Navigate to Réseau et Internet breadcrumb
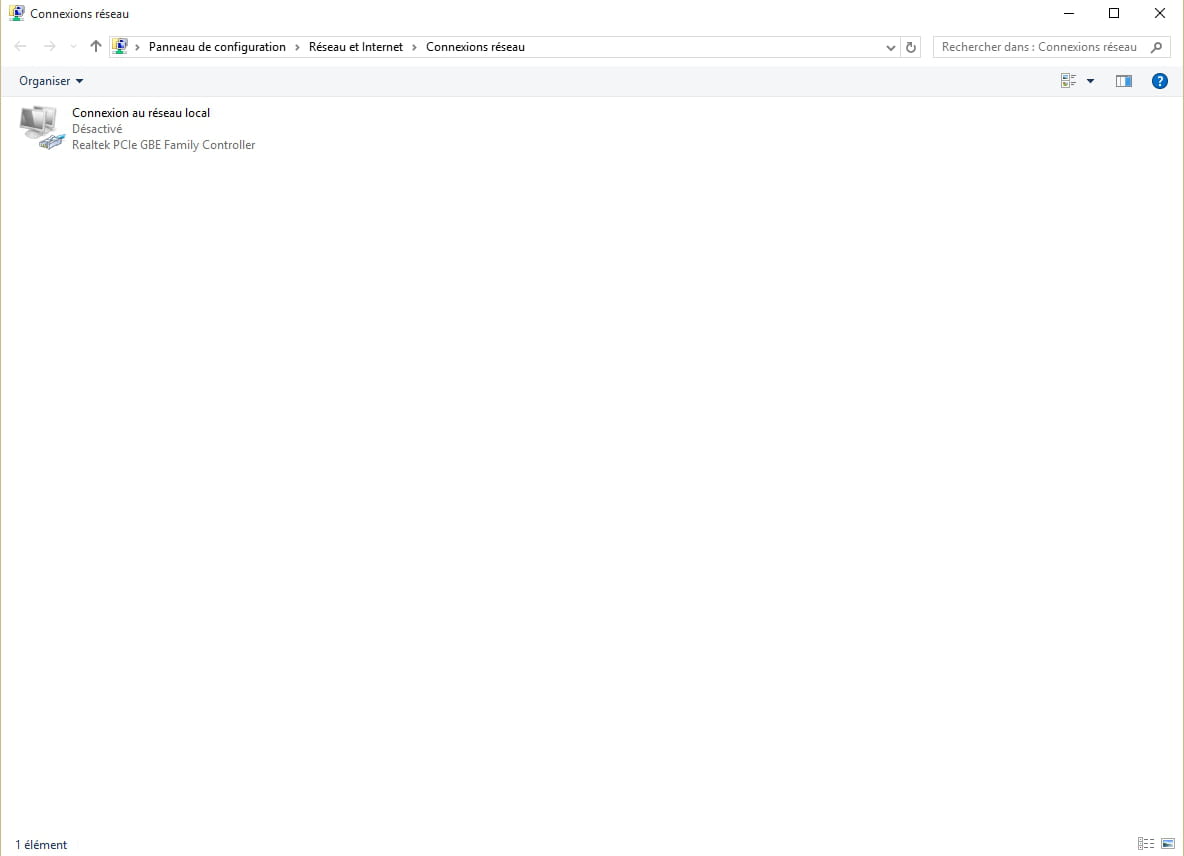 pyautogui.click(x=356, y=47)
